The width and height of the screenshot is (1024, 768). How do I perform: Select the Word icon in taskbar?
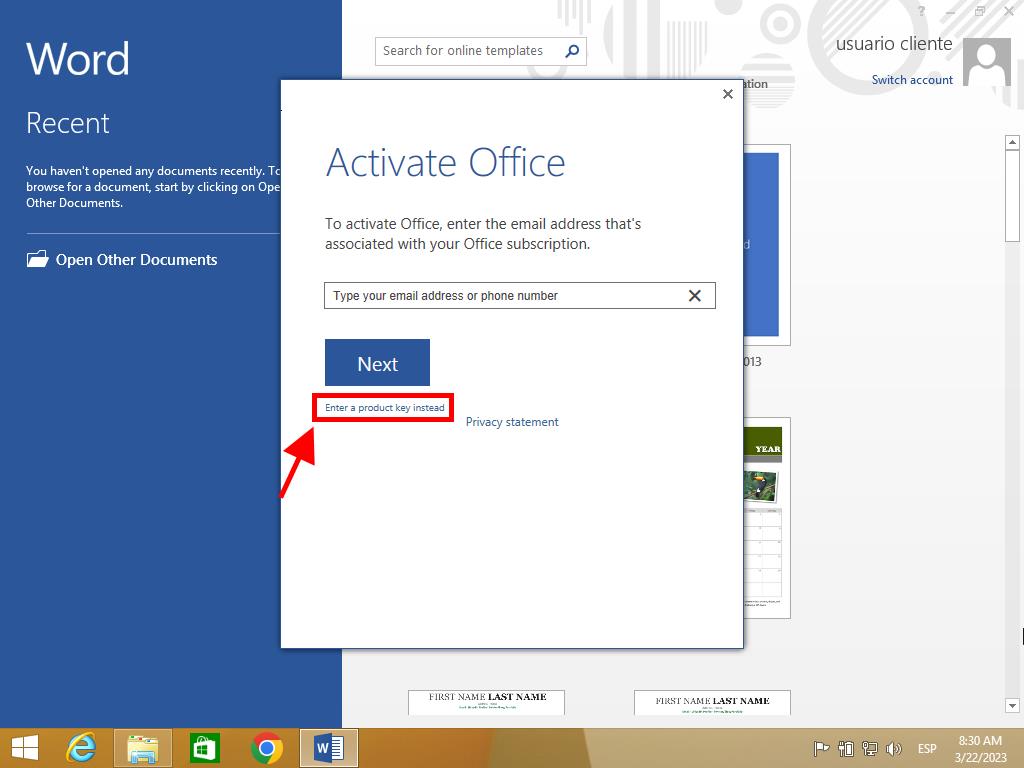328,748
